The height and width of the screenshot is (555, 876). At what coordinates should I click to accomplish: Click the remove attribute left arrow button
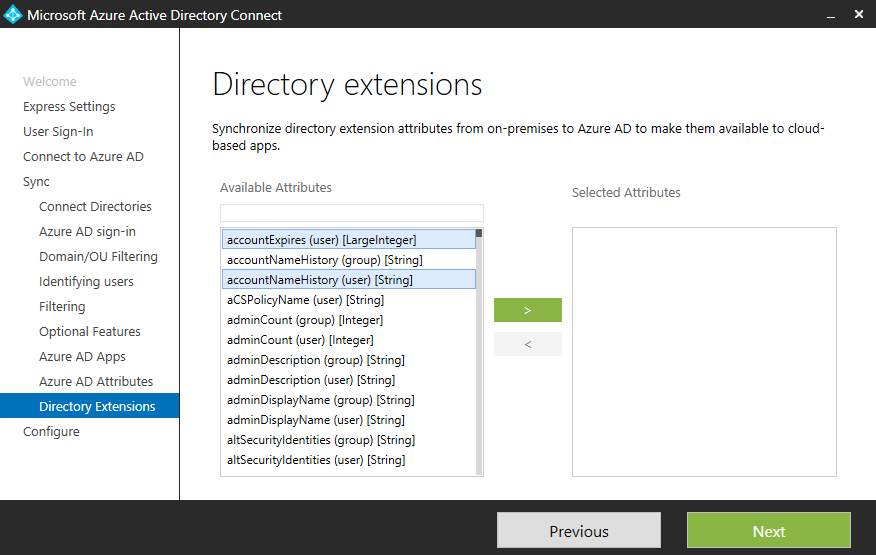(x=527, y=344)
